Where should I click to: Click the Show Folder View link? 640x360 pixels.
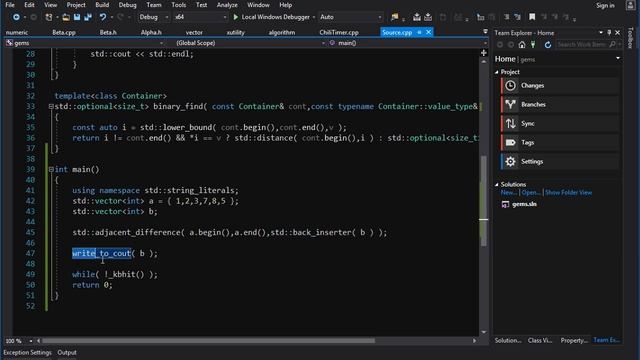pyautogui.click(x=568, y=193)
